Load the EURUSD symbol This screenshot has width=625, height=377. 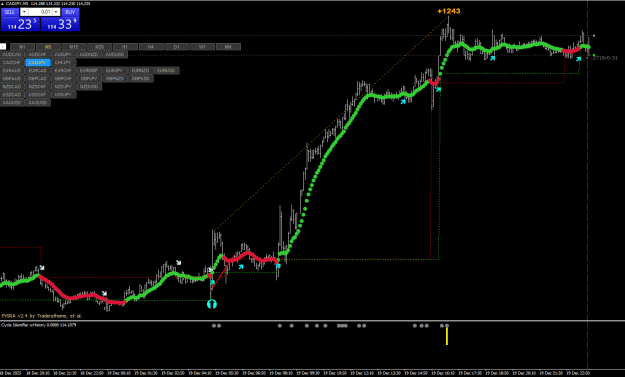[166, 71]
